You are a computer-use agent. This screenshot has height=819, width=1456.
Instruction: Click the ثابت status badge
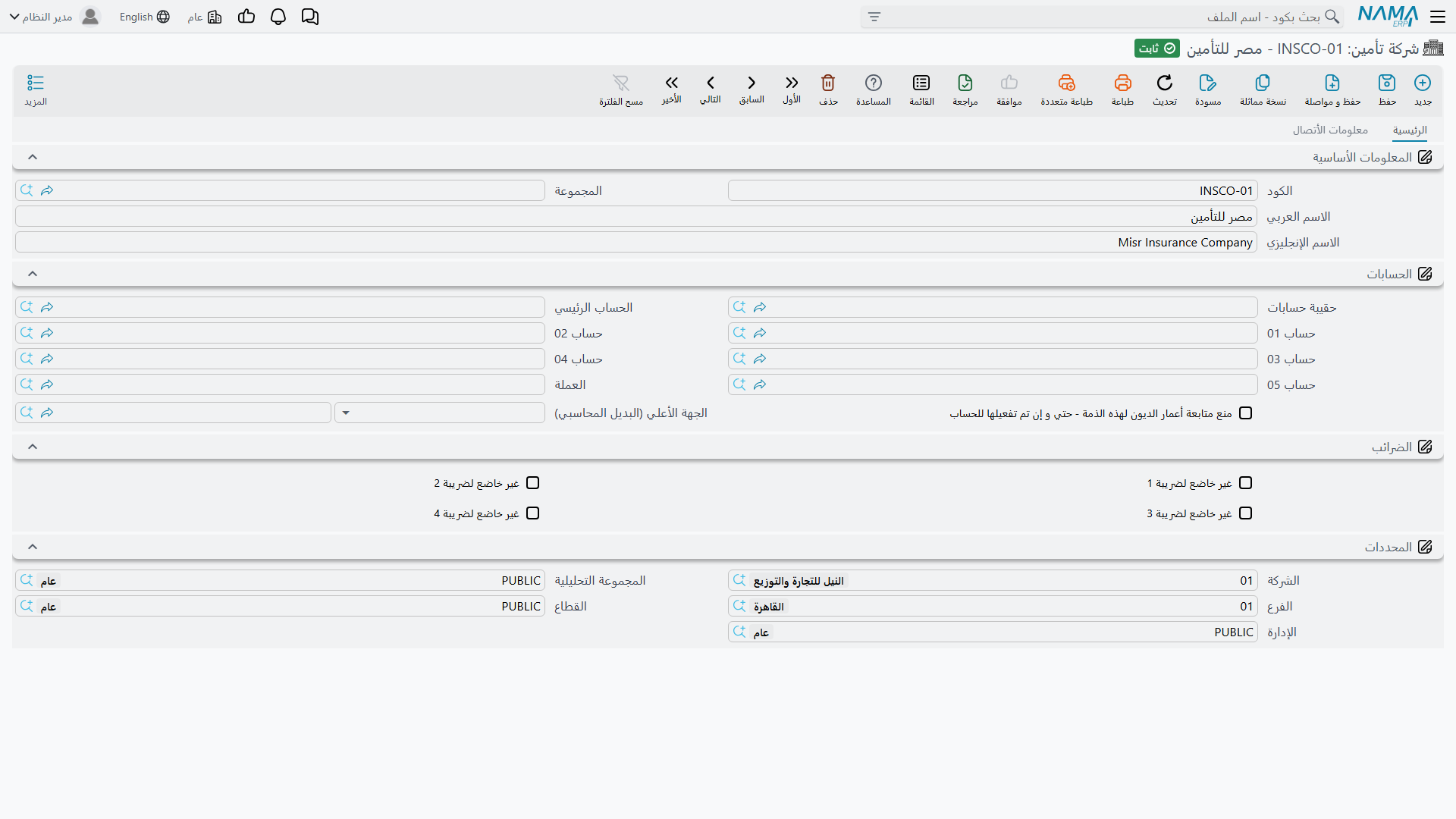[x=1157, y=49]
